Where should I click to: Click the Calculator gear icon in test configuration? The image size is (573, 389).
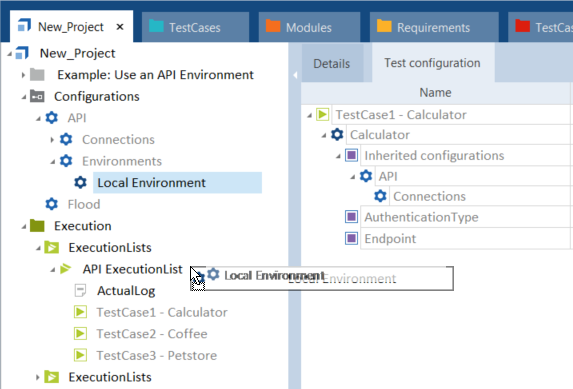click(x=337, y=135)
